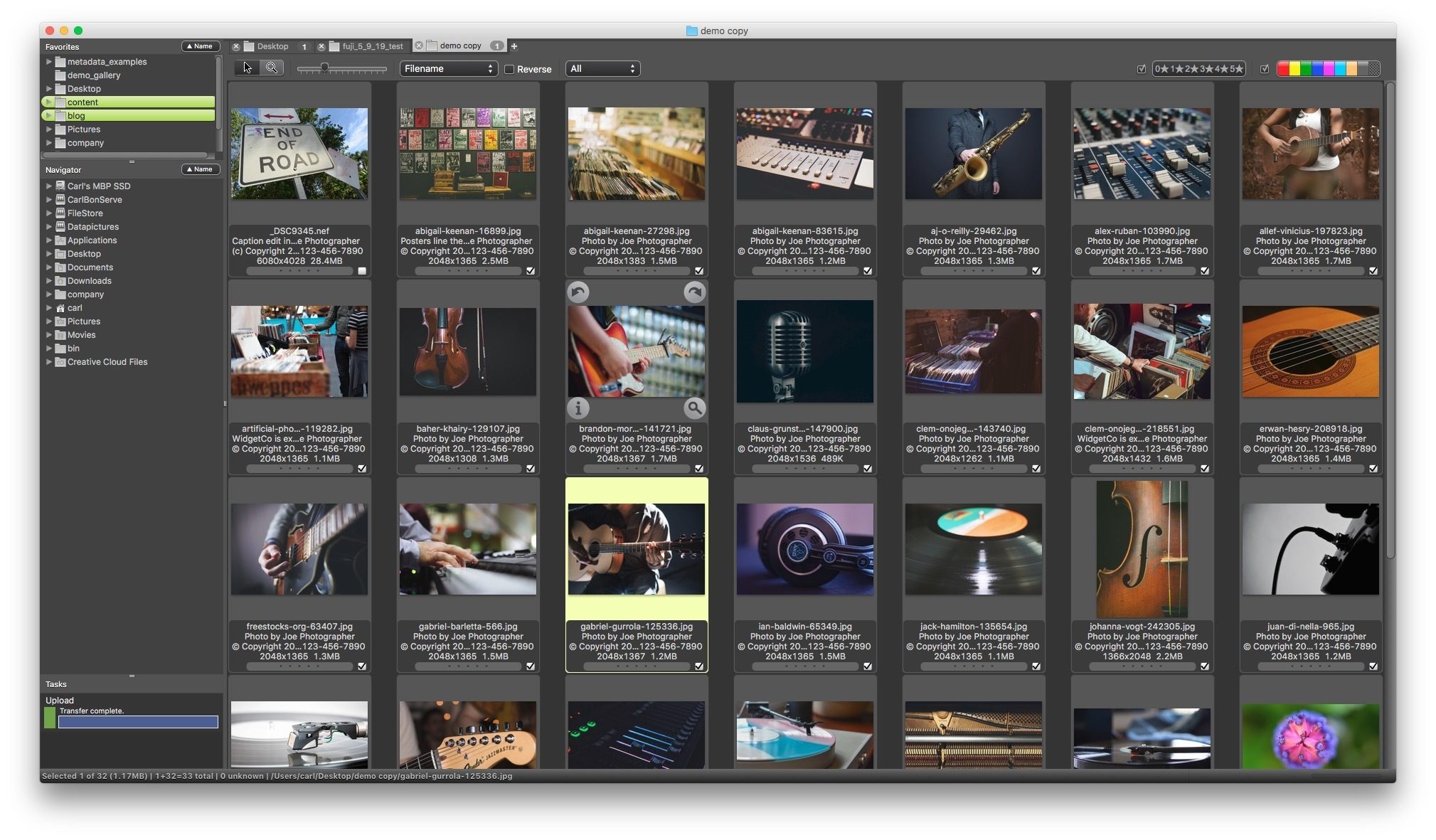Sort Favorites with the Name button
1436x840 pixels.
click(x=200, y=46)
